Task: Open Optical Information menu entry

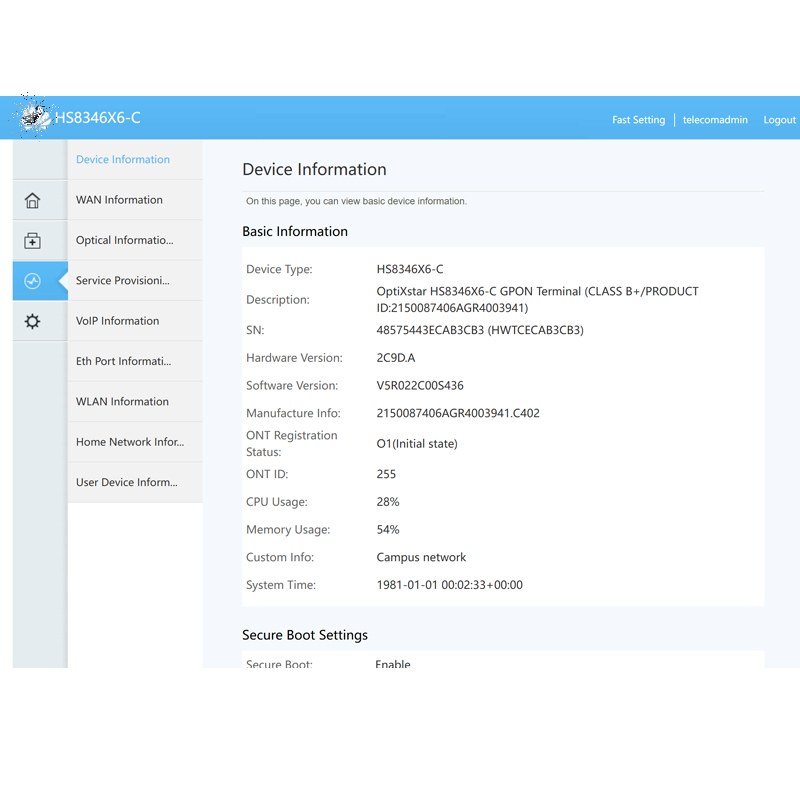Action: [x=124, y=240]
